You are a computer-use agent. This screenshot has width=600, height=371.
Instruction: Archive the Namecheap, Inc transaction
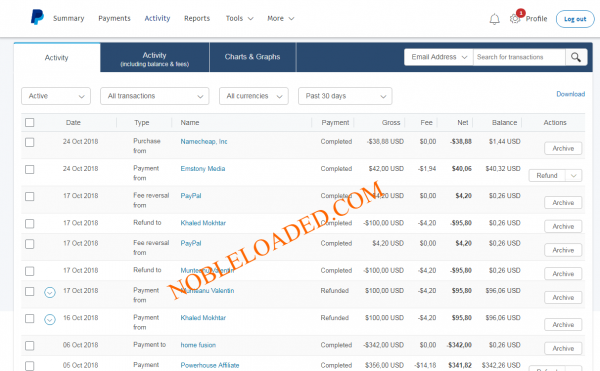pos(563,148)
